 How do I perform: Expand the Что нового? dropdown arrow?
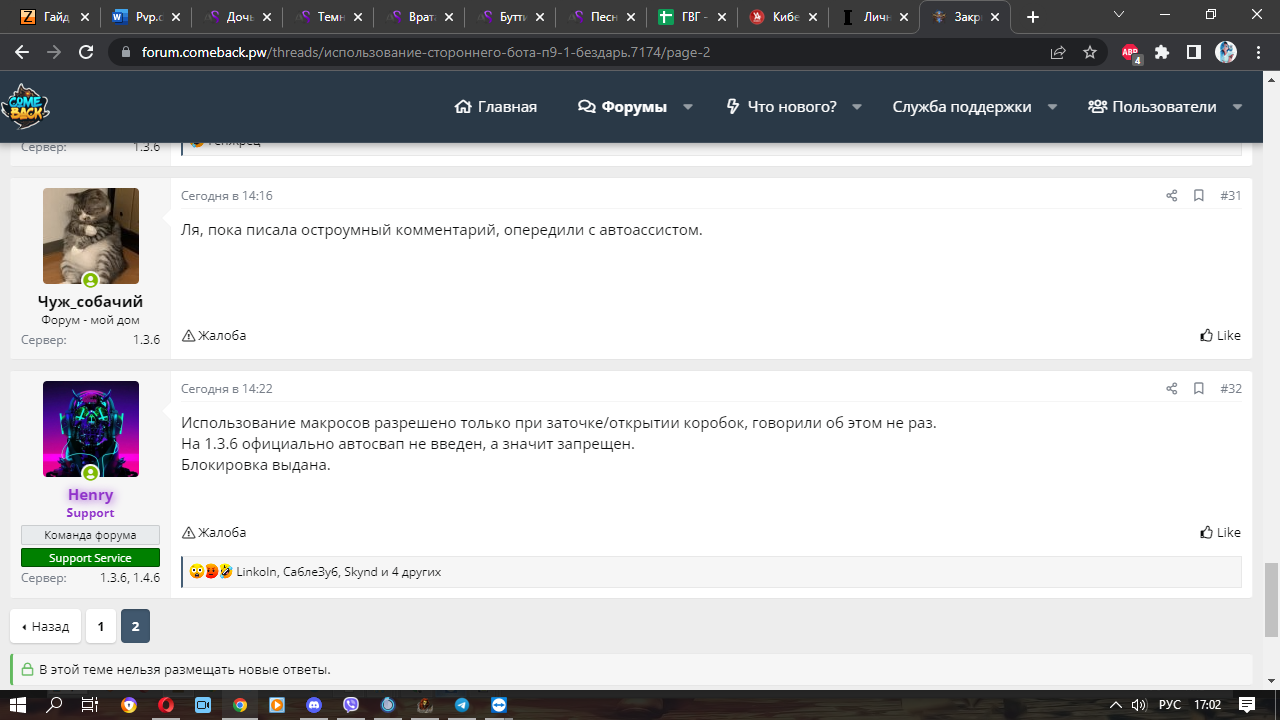click(x=857, y=107)
